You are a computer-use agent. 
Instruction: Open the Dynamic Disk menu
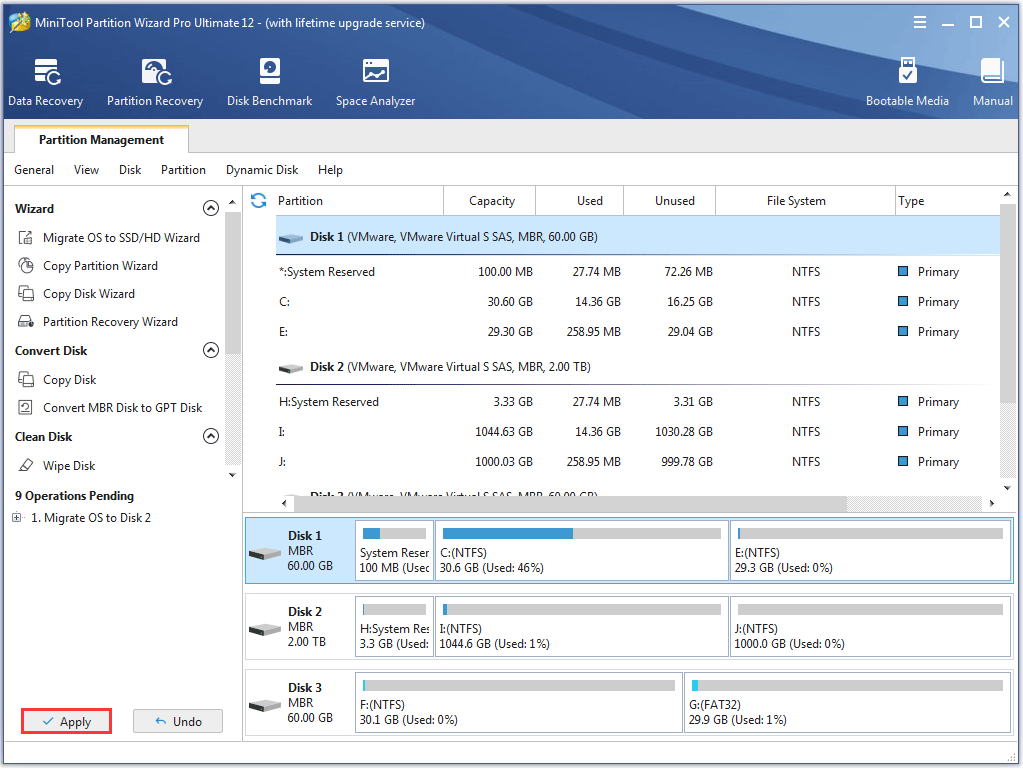click(262, 170)
